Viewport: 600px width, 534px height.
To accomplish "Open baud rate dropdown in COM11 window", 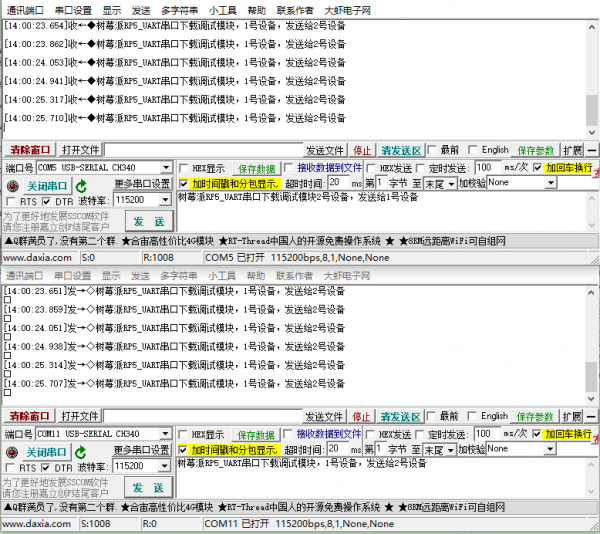I will click(165, 466).
